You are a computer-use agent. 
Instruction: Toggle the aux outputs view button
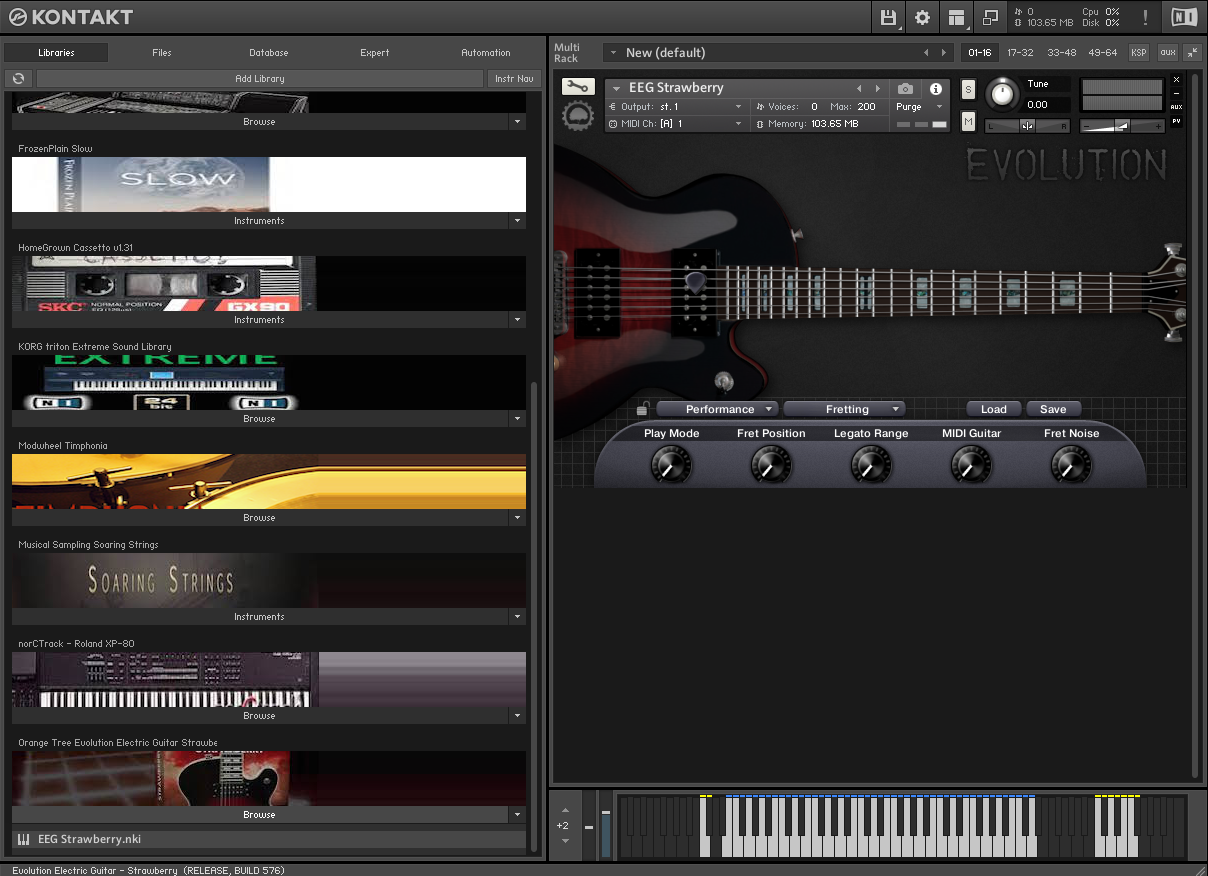point(1167,52)
